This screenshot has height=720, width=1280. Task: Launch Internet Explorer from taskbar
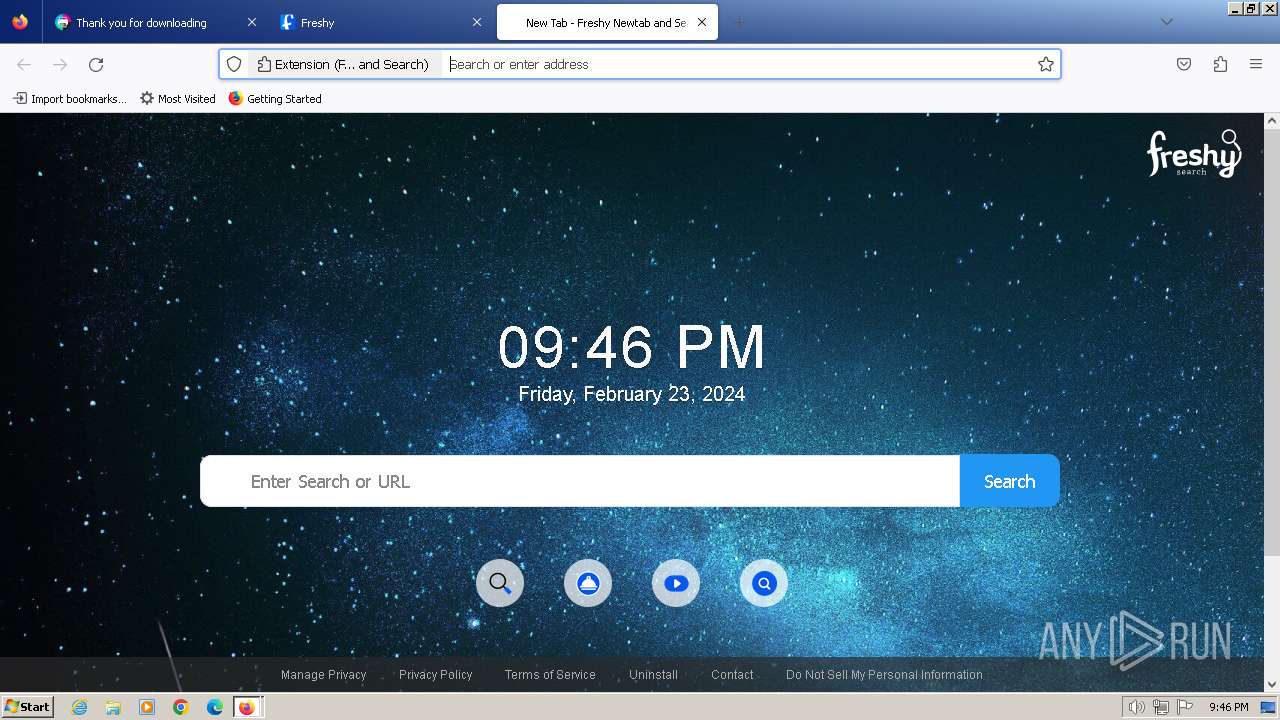point(80,707)
